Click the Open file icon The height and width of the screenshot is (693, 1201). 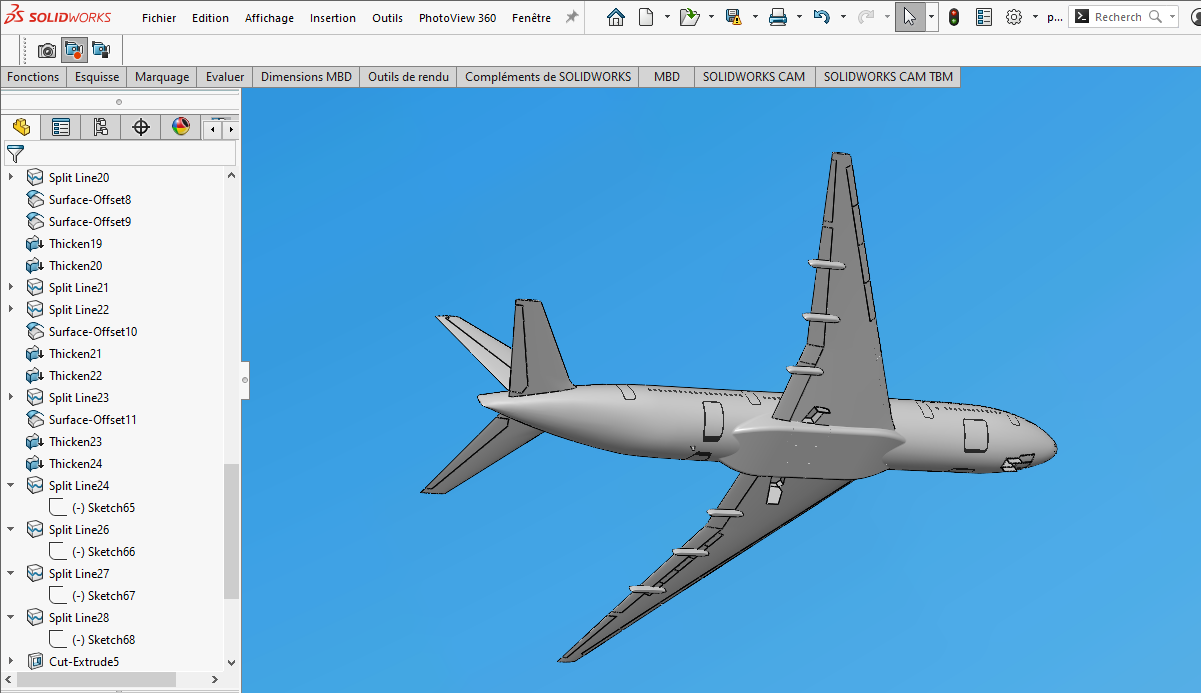click(x=689, y=17)
